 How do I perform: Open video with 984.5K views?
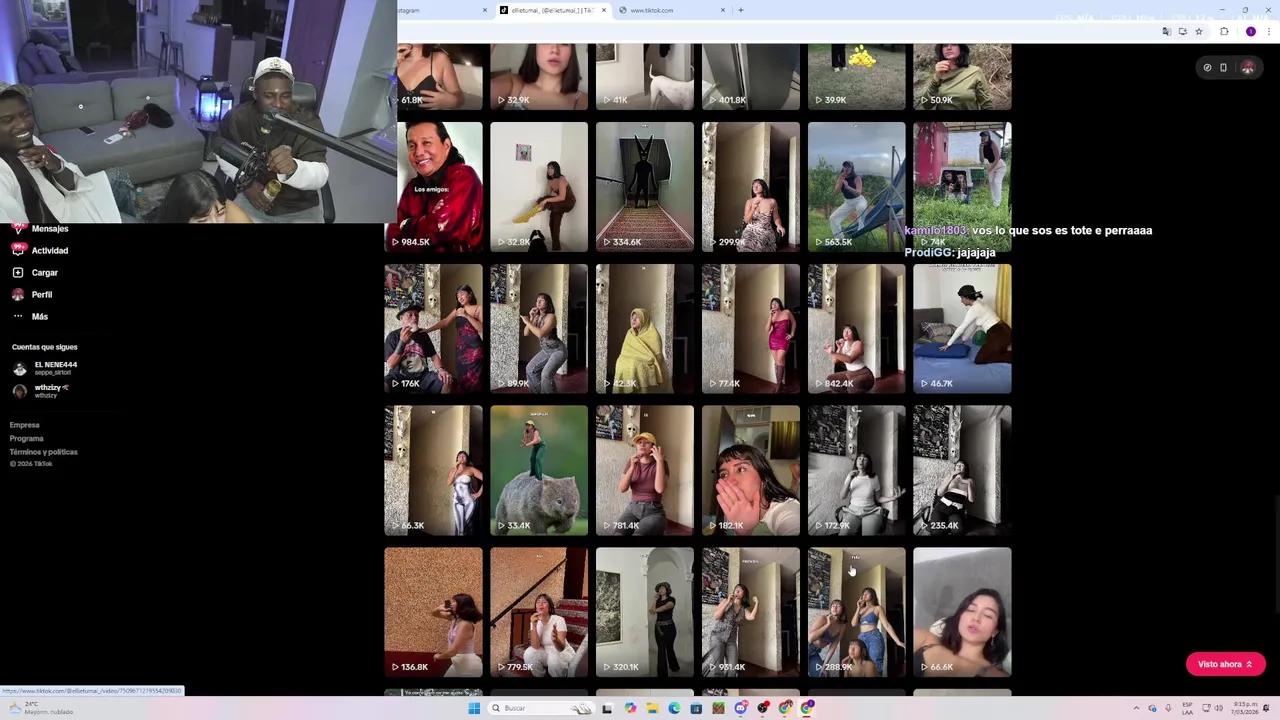click(433, 186)
